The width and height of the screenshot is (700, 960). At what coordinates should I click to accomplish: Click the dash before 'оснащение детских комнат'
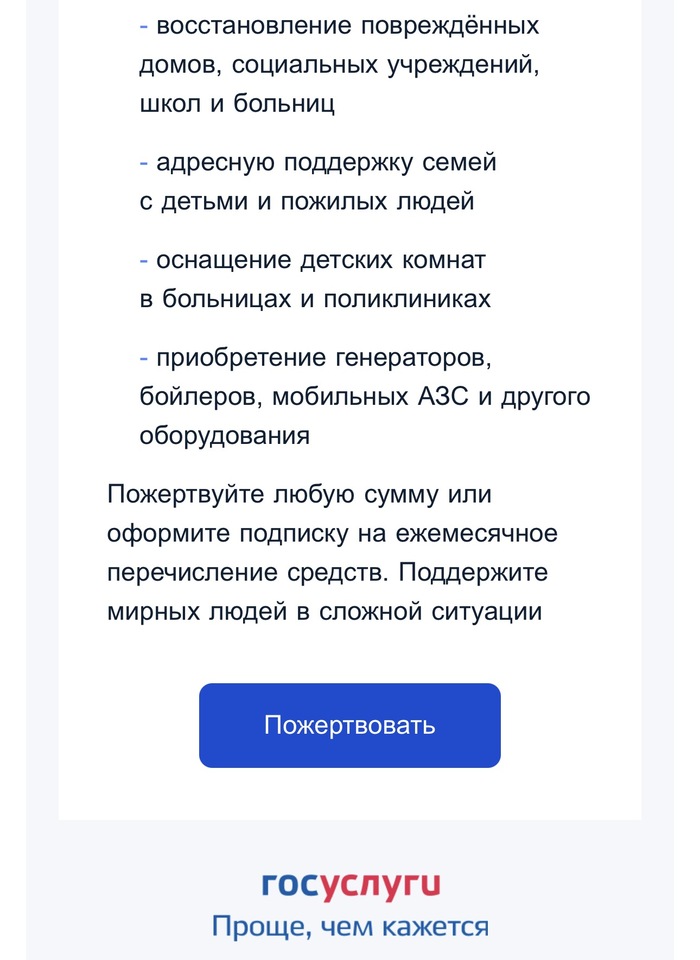[144, 261]
